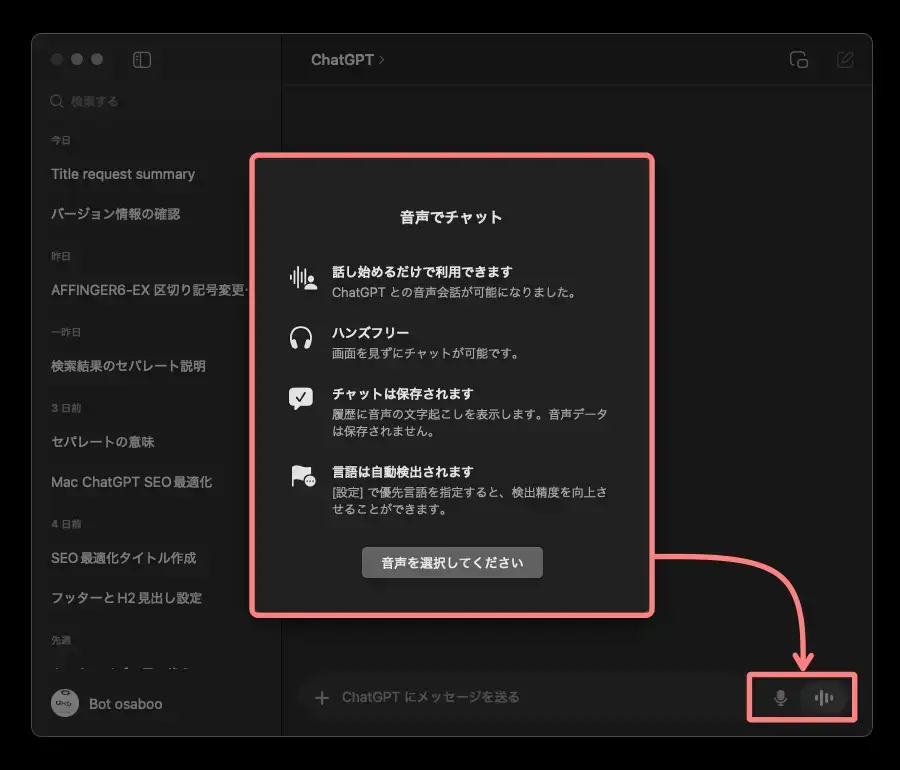Image resolution: width=900 pixels, height=770 pixels.
Task: Start a new chat with compose icon
Action: (x=845, y=60)
